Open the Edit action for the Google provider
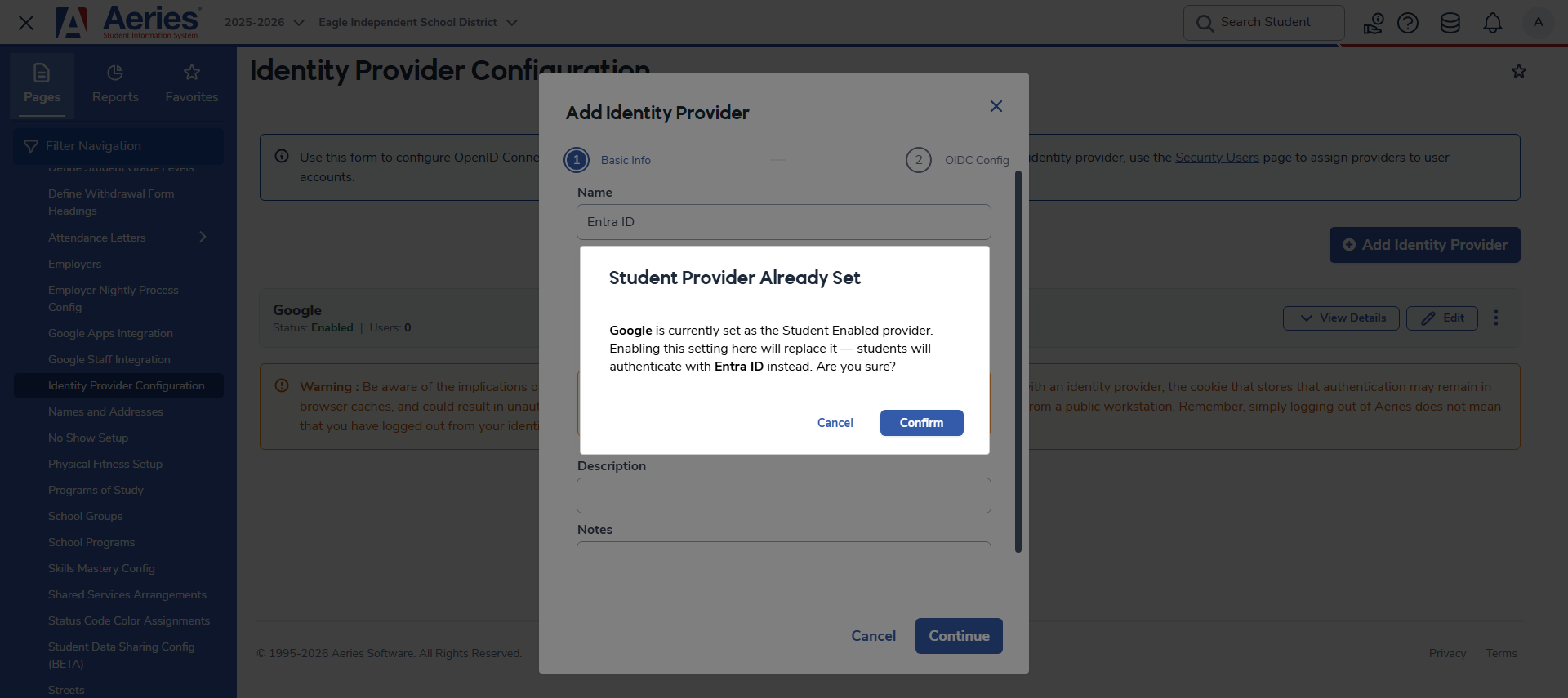The image size is (1568, 698). click(1442, 318)
